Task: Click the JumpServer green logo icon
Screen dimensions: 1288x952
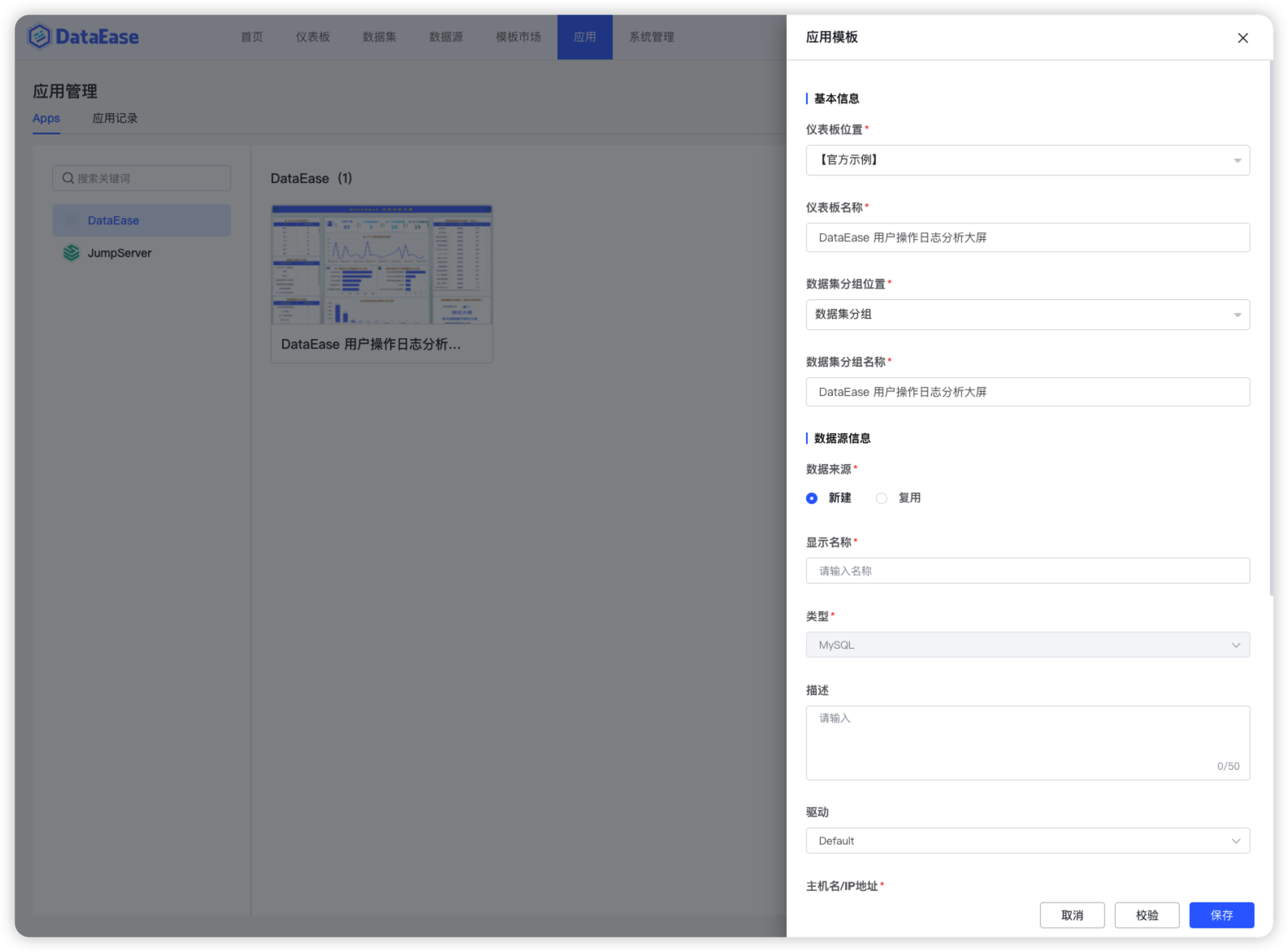Action: point(72,253)
